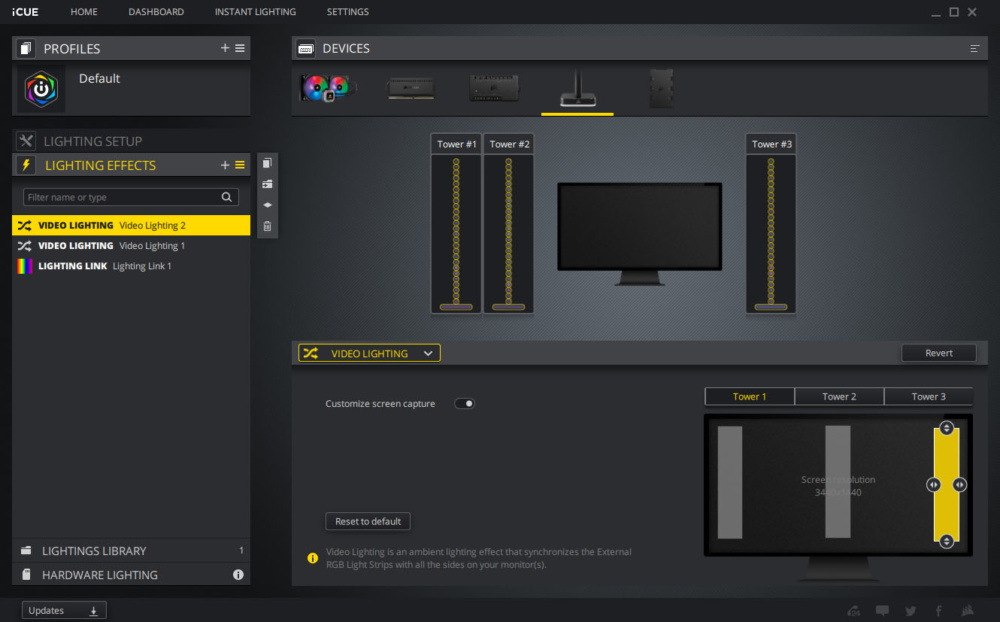
Task: Switch to the Tower 3 tab
Action: click(929, 396)
